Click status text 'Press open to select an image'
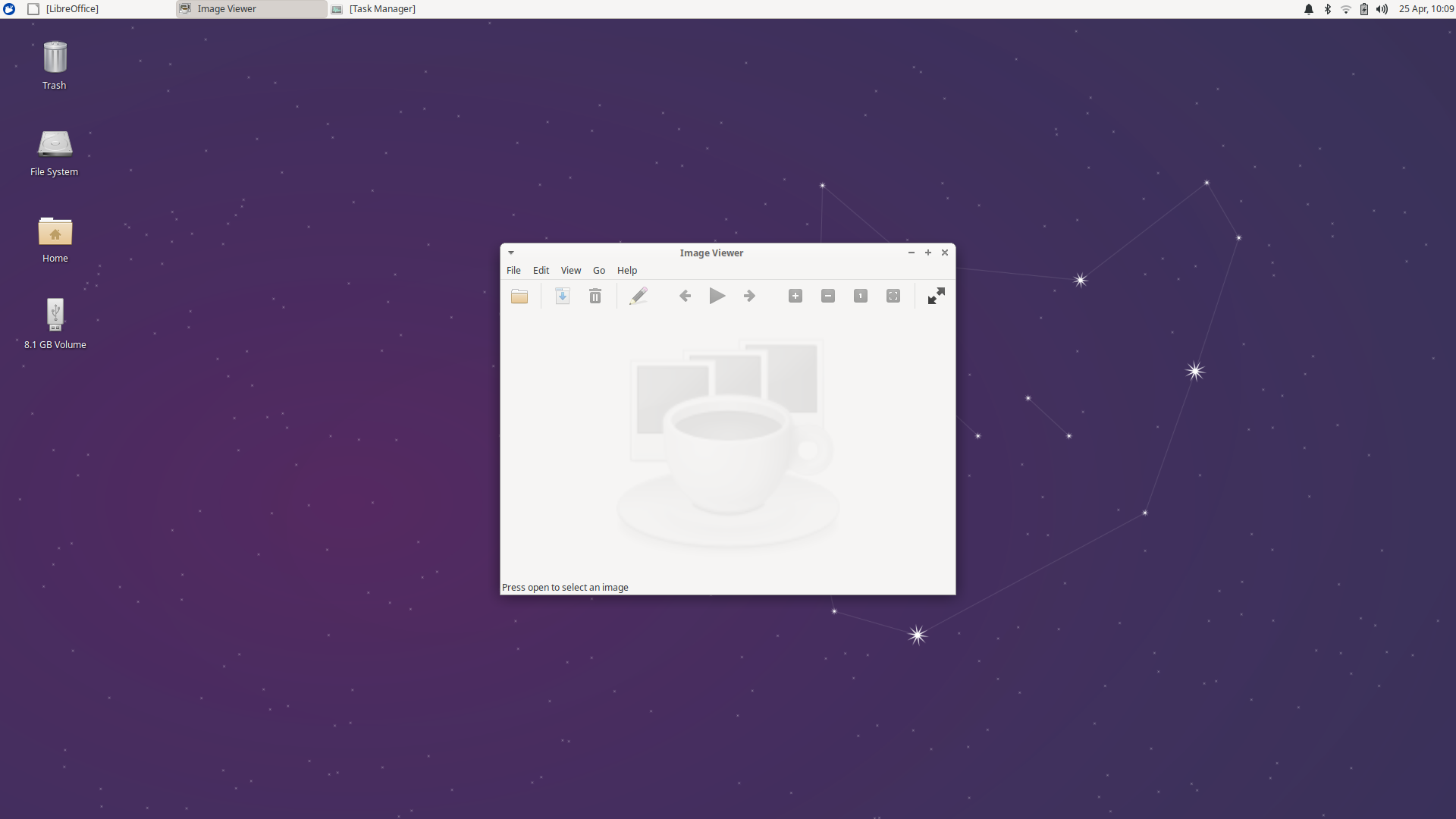Screen dimensions: 1456x819 click(x=565, y=588)
